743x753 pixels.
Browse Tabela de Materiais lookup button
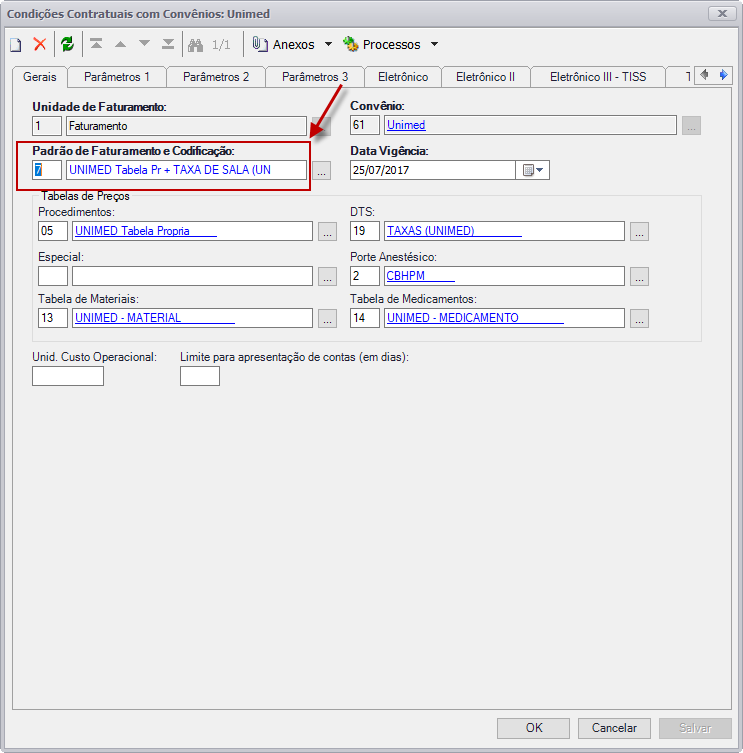(x=328, y=318)
